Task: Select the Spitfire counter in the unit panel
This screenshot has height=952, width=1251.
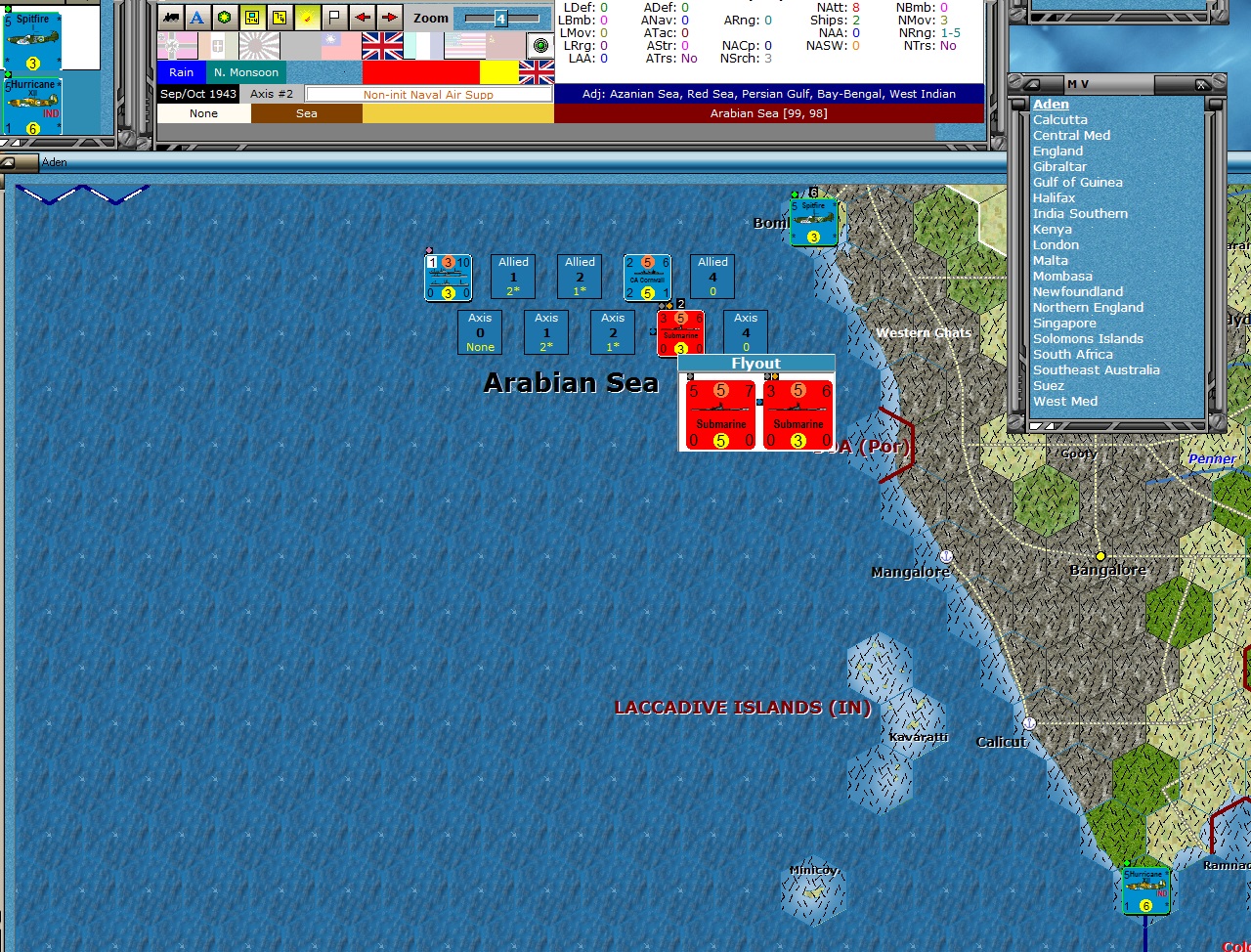Action: 32,40
